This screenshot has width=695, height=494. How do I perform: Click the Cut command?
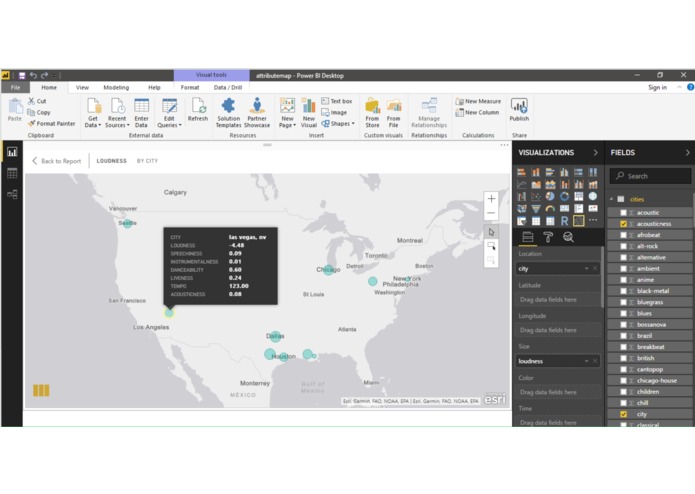(x=37, y=101)
